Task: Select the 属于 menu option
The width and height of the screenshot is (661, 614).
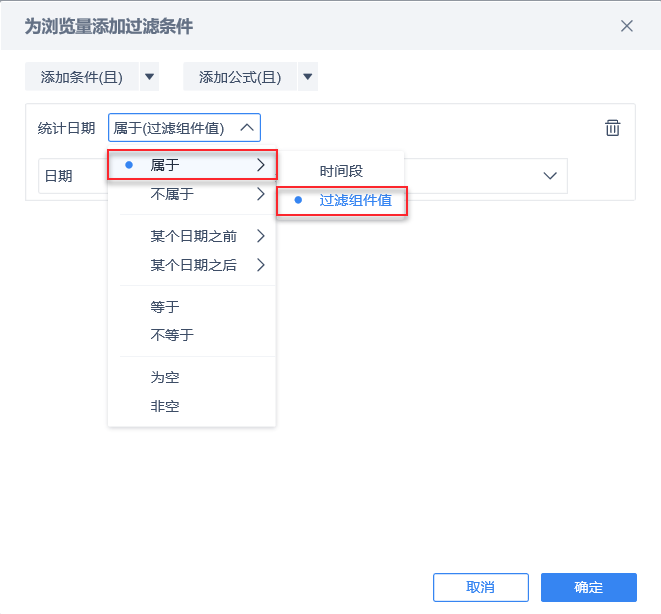Action: pyautogui.click(x=192, y=165)
